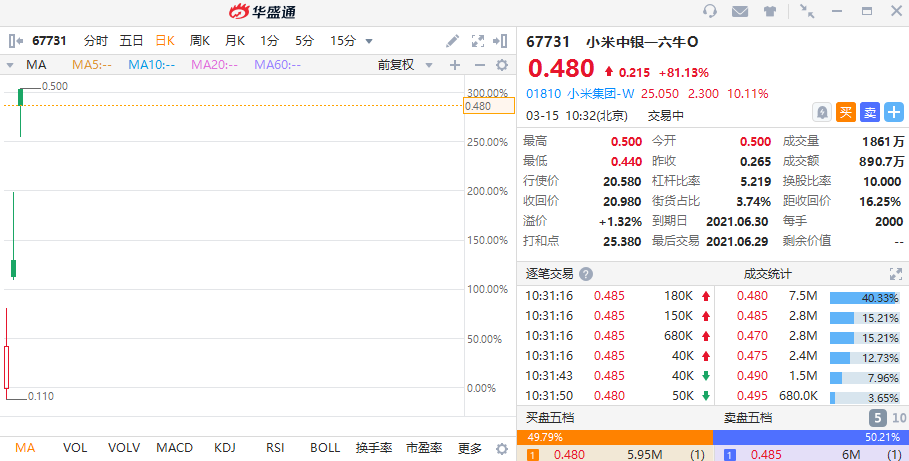Viewport: 909px width, 461px height.
Task: Click the 0.480 price axis label
Action: (x=489, y=106)
